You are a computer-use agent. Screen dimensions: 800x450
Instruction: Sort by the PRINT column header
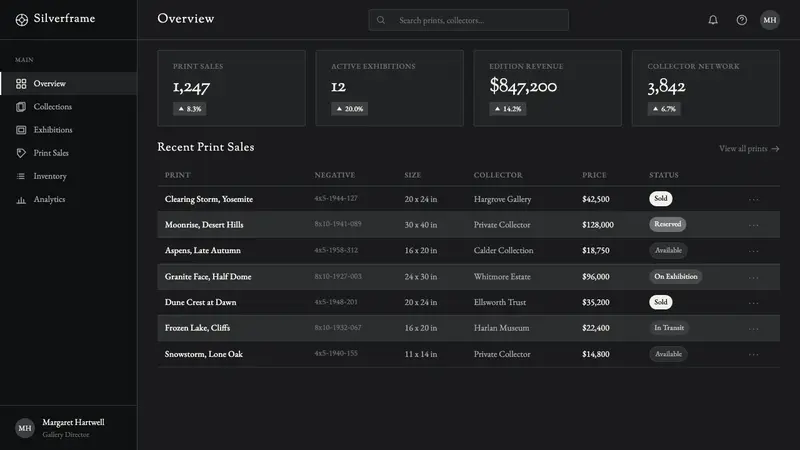[x=178, y=175]
